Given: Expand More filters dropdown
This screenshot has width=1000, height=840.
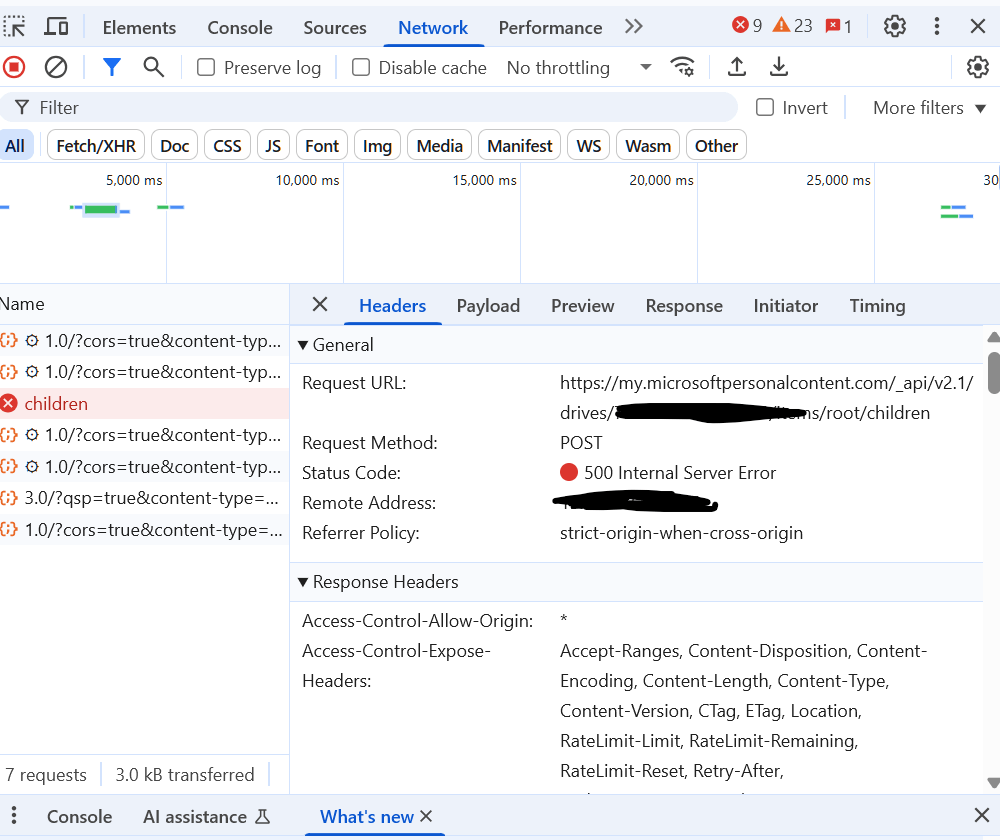Looking at the screenshot, I should click(x=929, y=108).
